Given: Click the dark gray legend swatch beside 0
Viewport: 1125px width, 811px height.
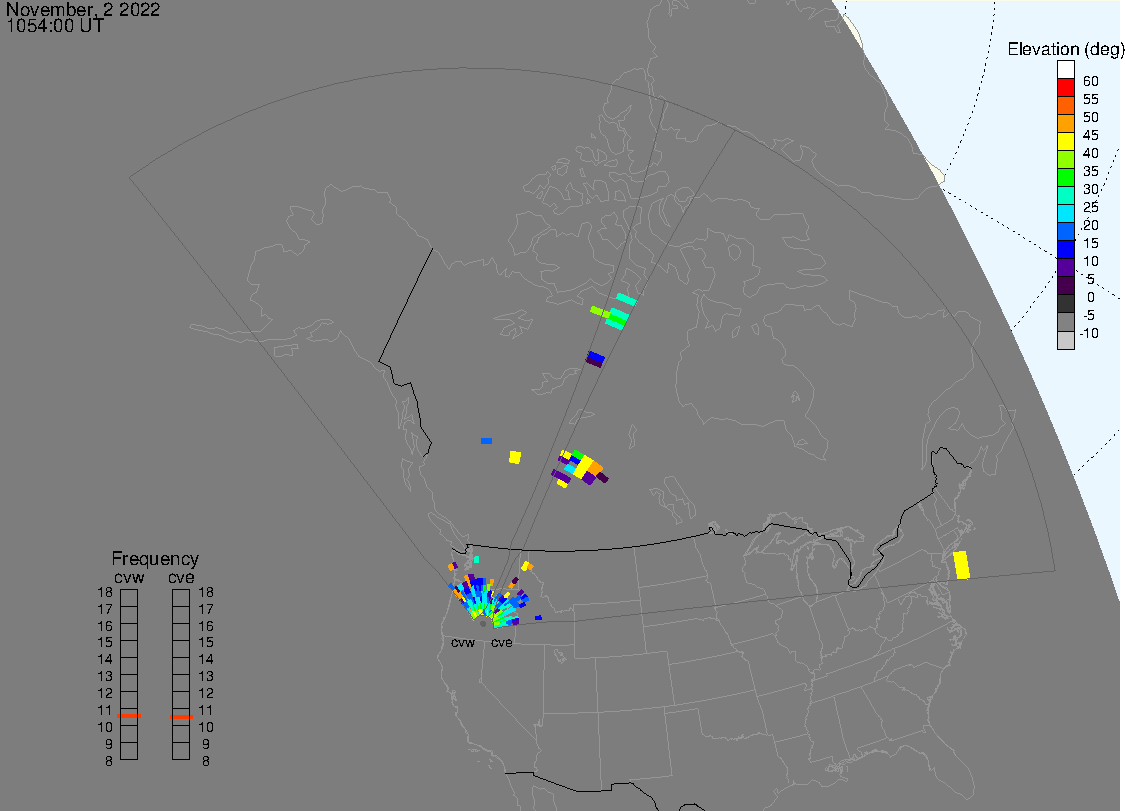Looking at the screenshot, I should point(1065,304).
